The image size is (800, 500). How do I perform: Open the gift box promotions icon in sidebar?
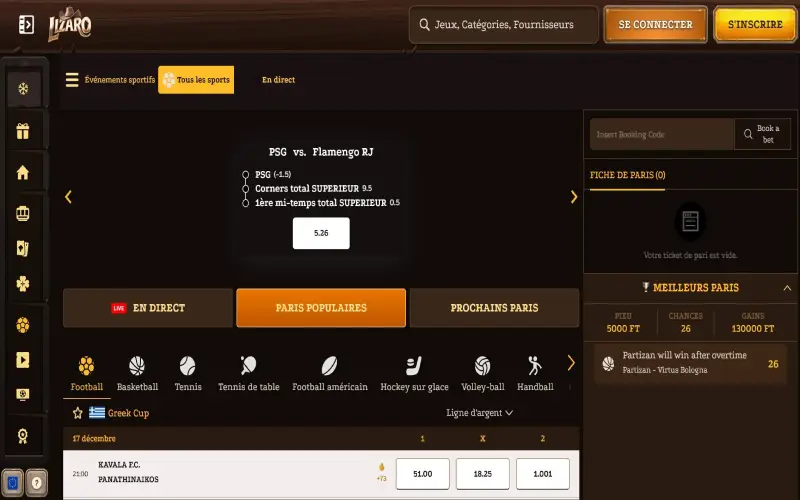coord(22,131)
